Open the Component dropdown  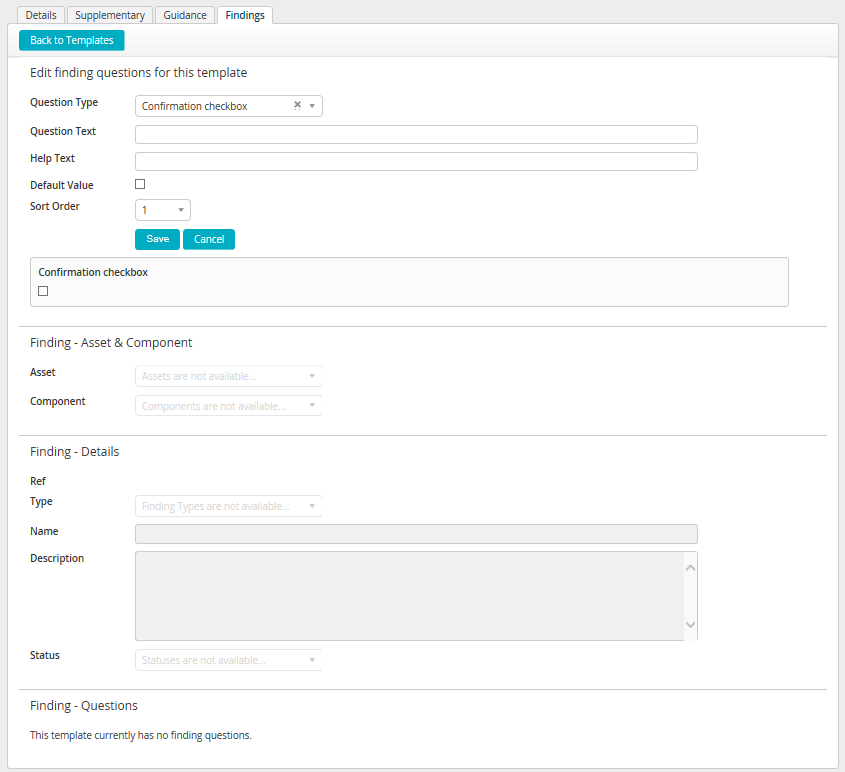(228, 406)
